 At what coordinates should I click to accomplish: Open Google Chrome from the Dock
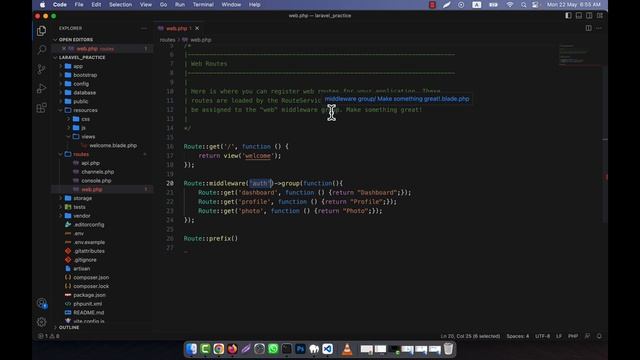pyautogui.click(x=219, y=349)
